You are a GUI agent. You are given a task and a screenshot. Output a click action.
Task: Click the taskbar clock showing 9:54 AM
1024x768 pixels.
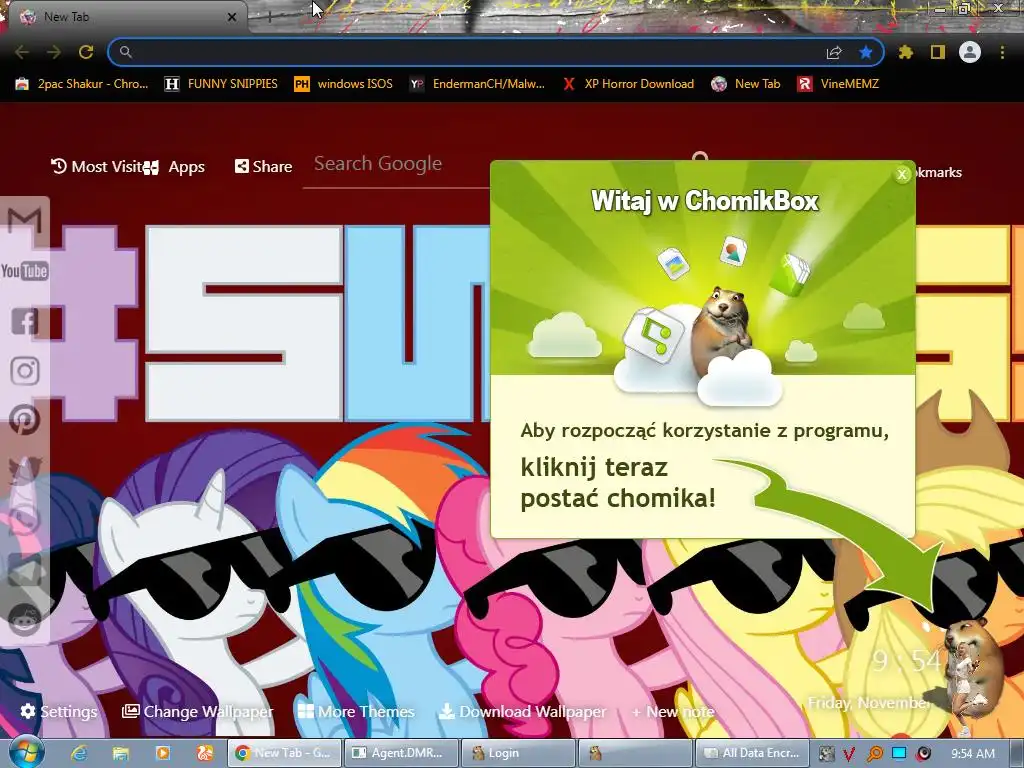pyautogui.click(x=973, y=754)
